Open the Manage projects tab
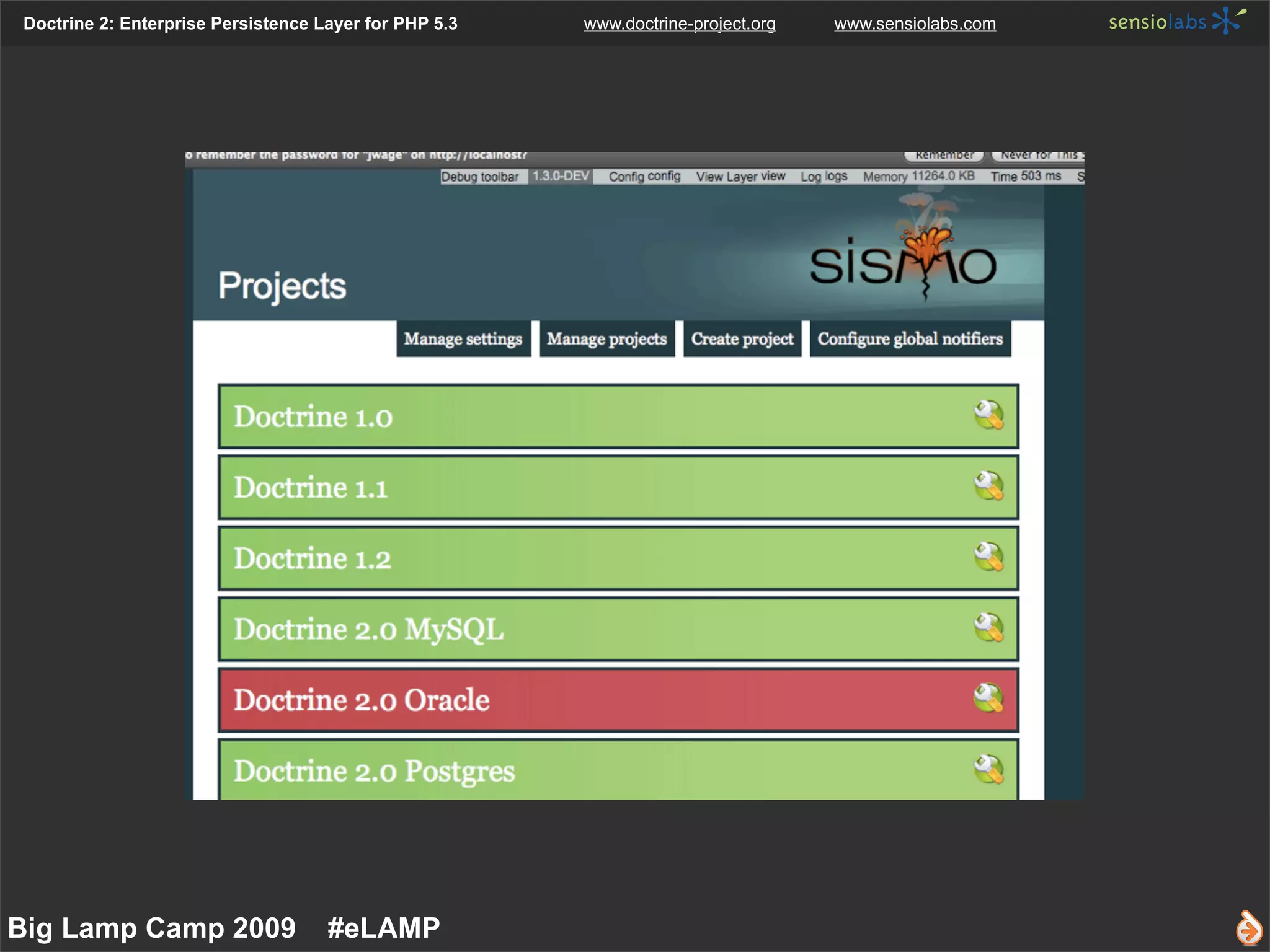Screen dimensions: 1270x952 (606, 339)
